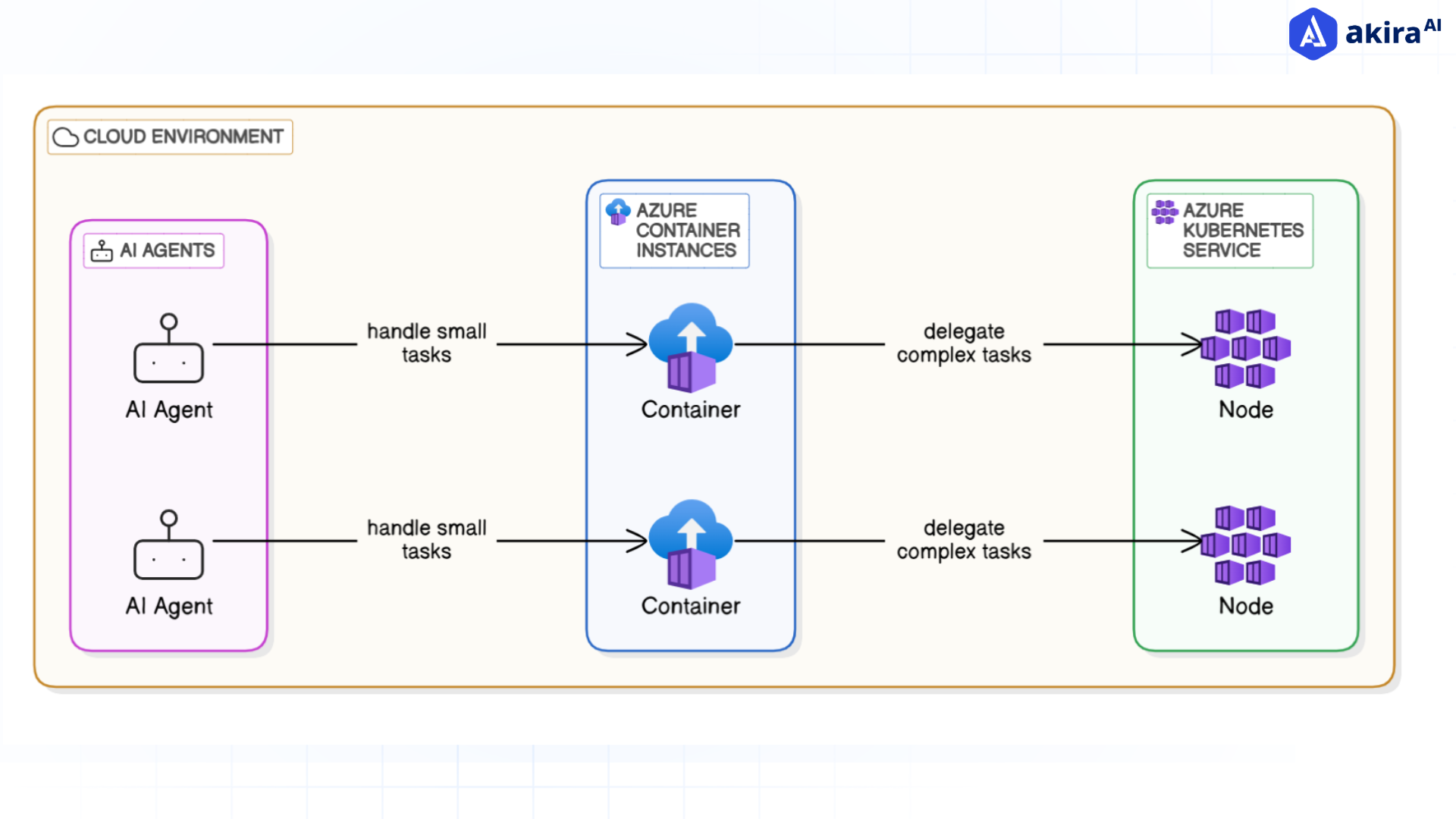
Task: Click the bottom Container caption text
Action: (x=690, y=606)
